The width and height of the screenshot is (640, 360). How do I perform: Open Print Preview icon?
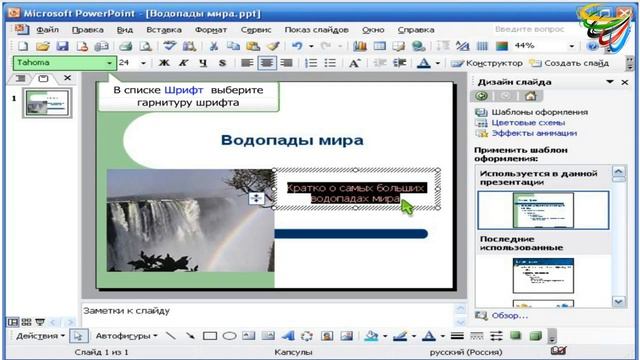coord(145,46)
